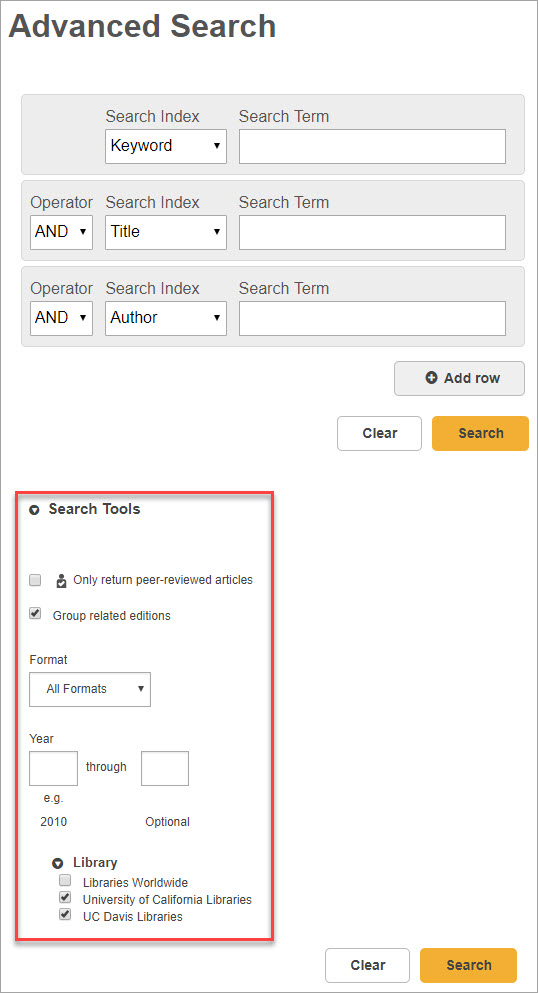Click the plus icon on Add row
Screen dimensions: 538x993
coord(431,378)
